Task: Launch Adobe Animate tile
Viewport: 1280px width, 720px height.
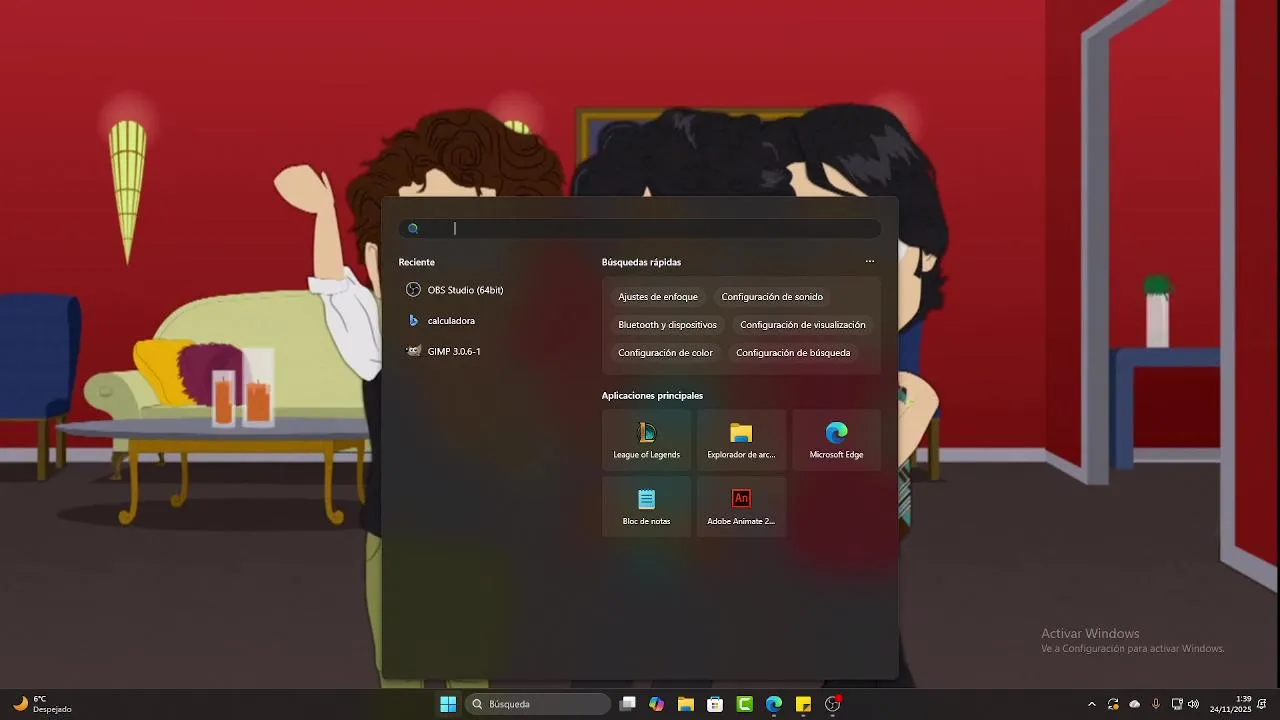Action: click(x=741, y=506)
